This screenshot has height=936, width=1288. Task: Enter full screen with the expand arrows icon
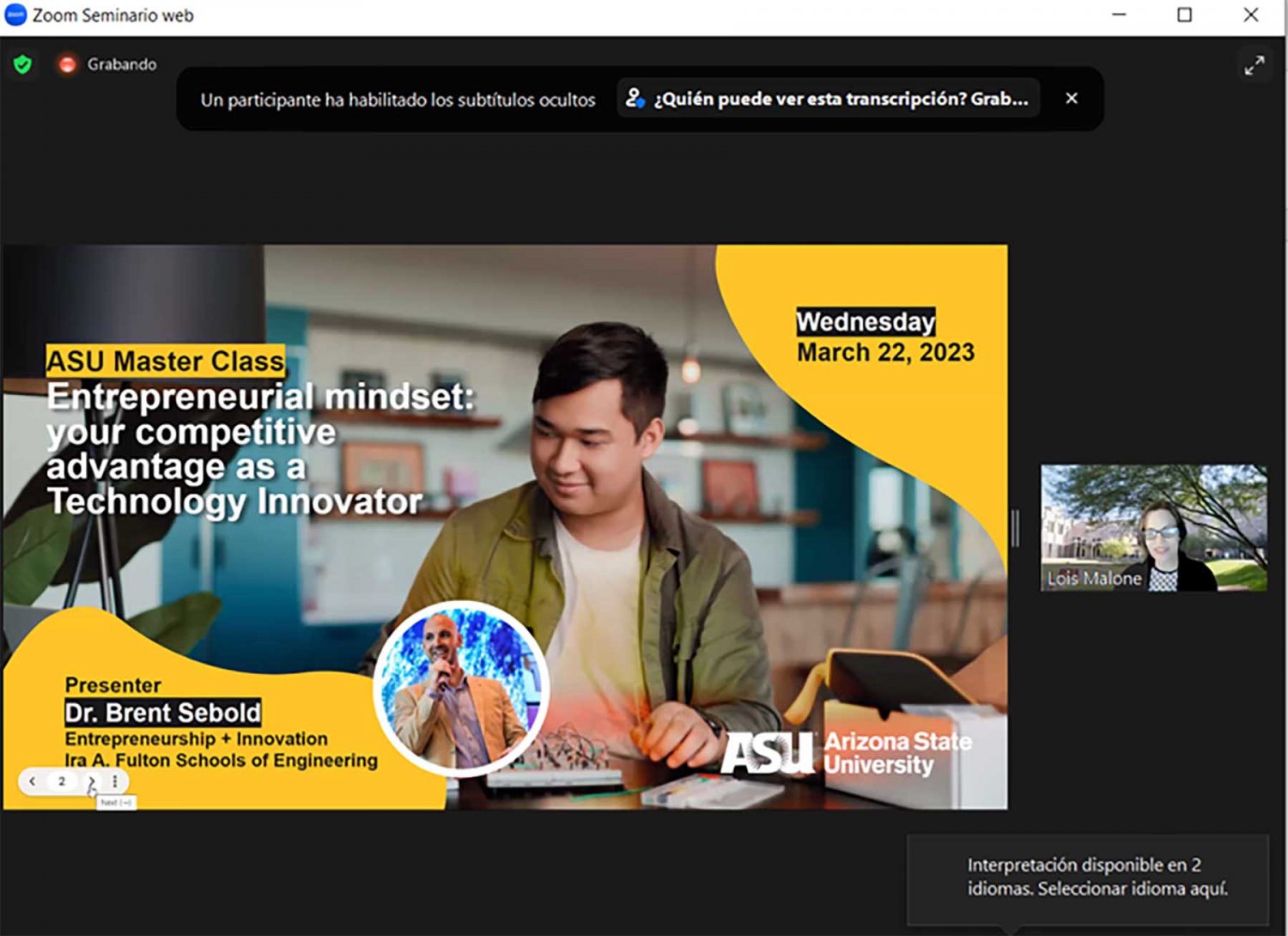click(x=1254, y=65)
